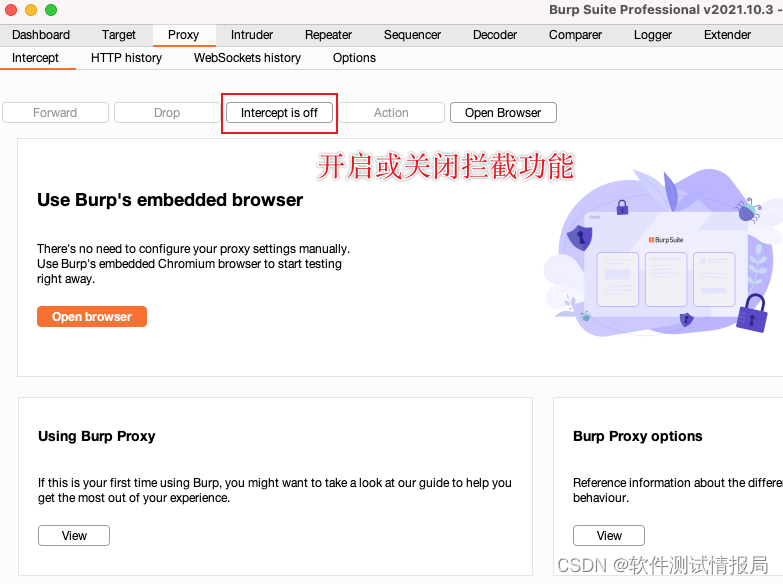783x584 pixels.
Task: Select the Logger tab
Action: (x=653, y=35)
